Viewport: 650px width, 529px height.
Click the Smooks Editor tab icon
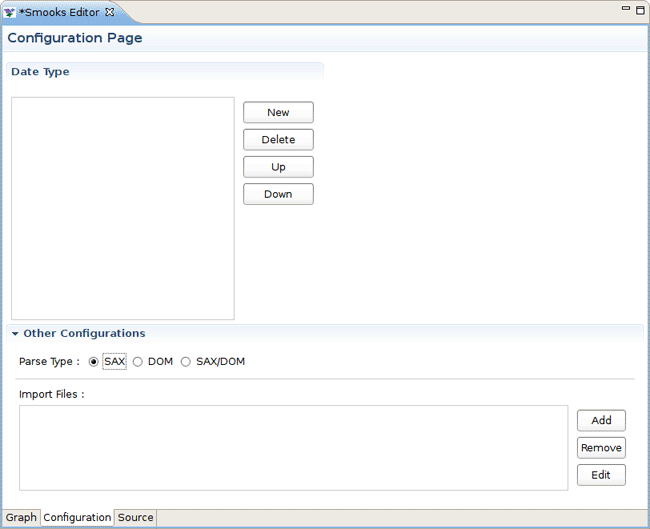point(9,12)
